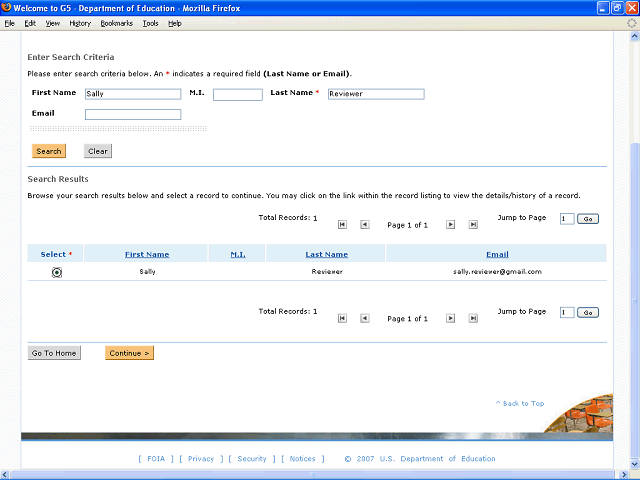Go to last page in bottom pagination
The image size is (640, 480).
pos(473,318)
